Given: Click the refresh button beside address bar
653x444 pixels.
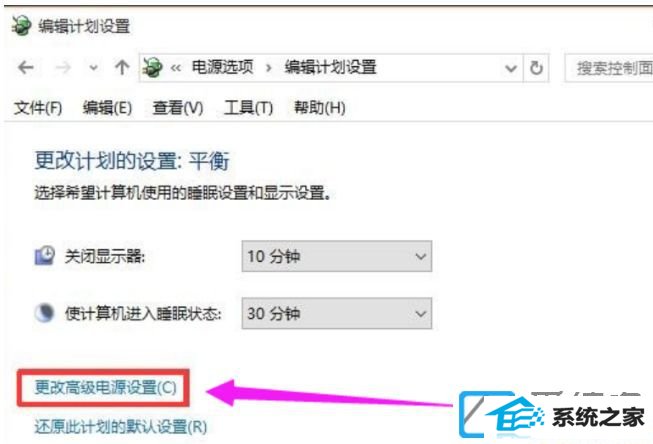Looking at the screenshot, I should coord(536,68).
